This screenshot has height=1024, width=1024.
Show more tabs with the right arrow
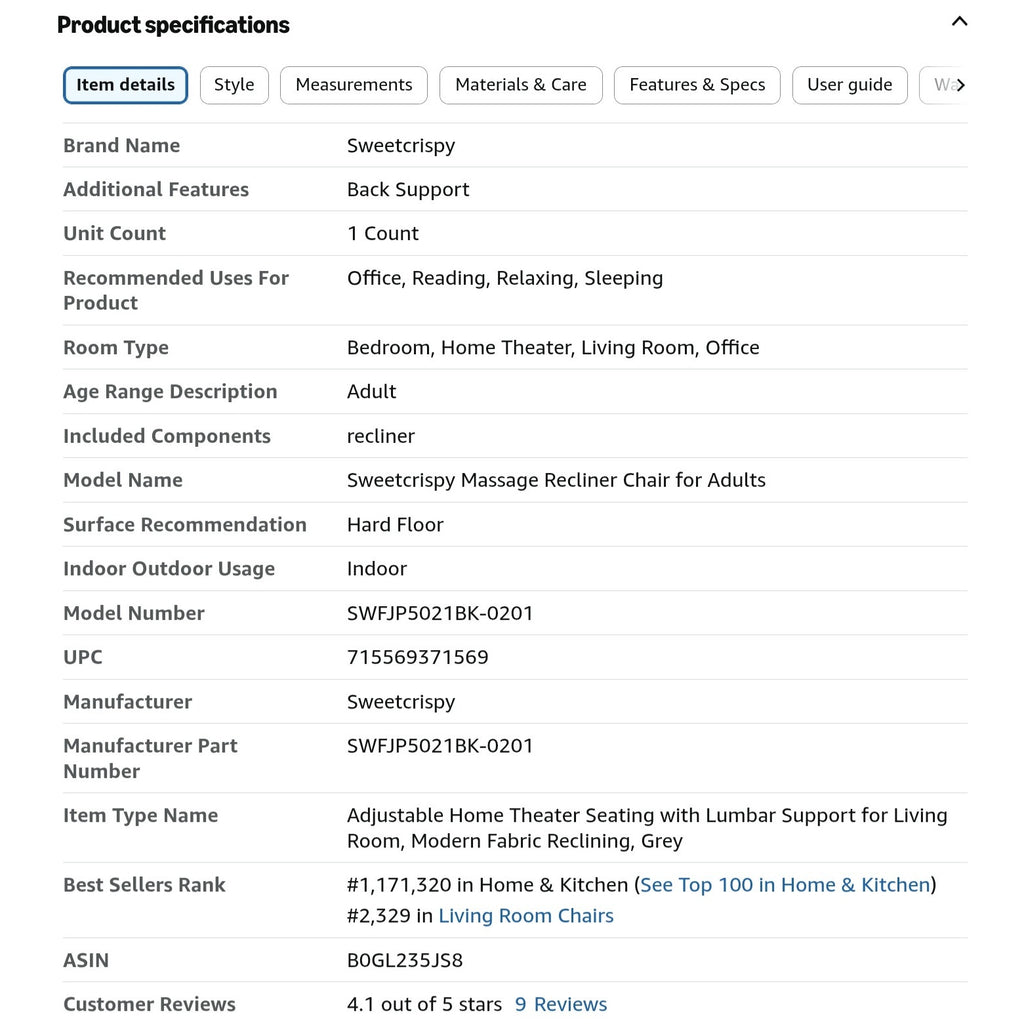point(960,85)
